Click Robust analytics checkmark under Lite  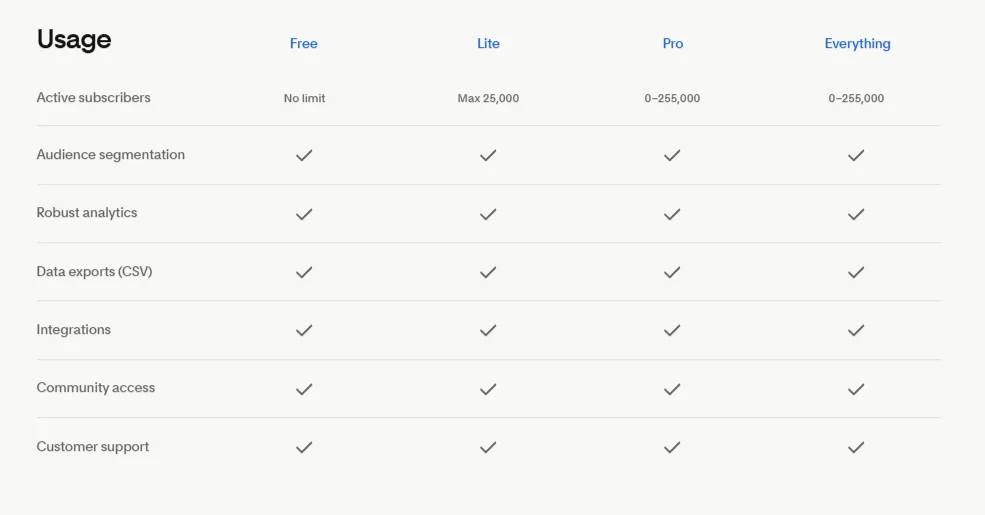(x=488, y=214)
